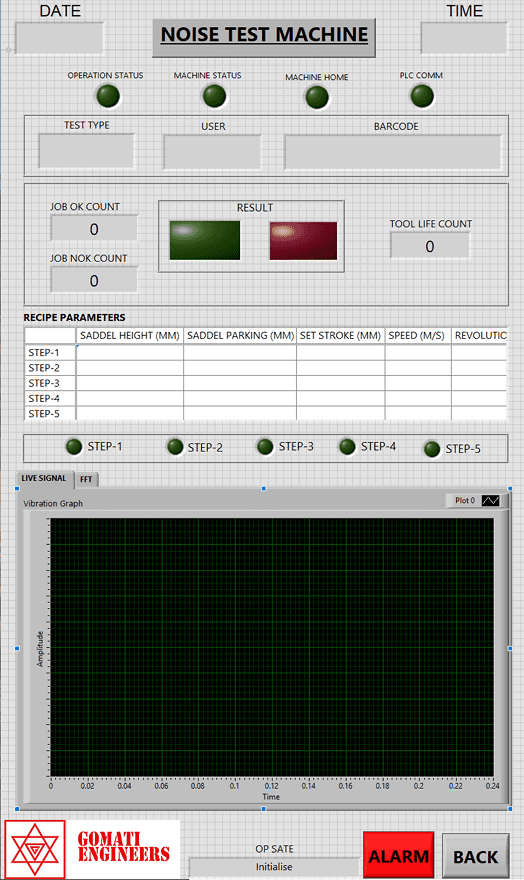Click the Amplitude axis label
The height and width of the screenshot is (880, 524).
tap(40, 649)
